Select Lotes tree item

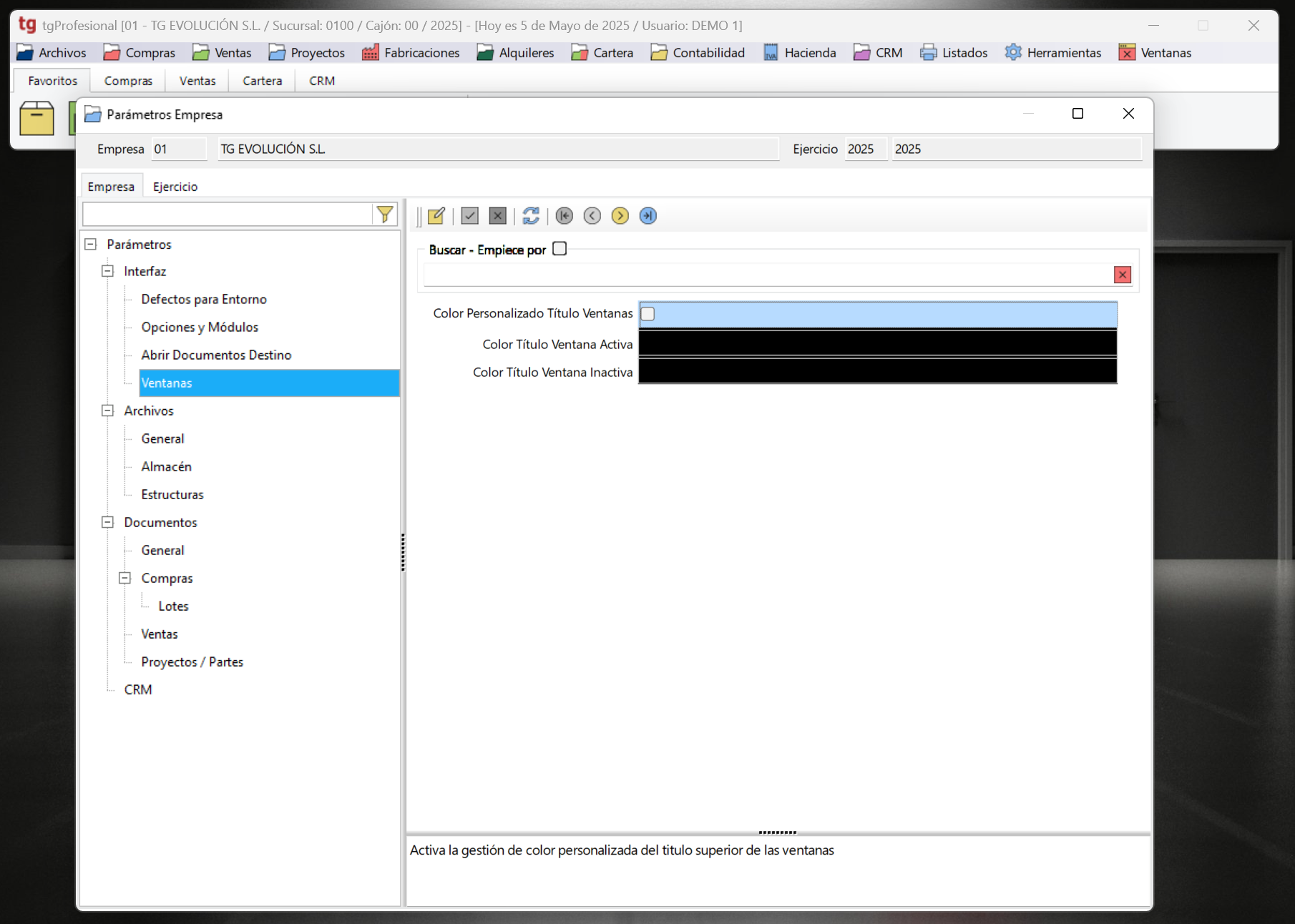tap(173, 606)
